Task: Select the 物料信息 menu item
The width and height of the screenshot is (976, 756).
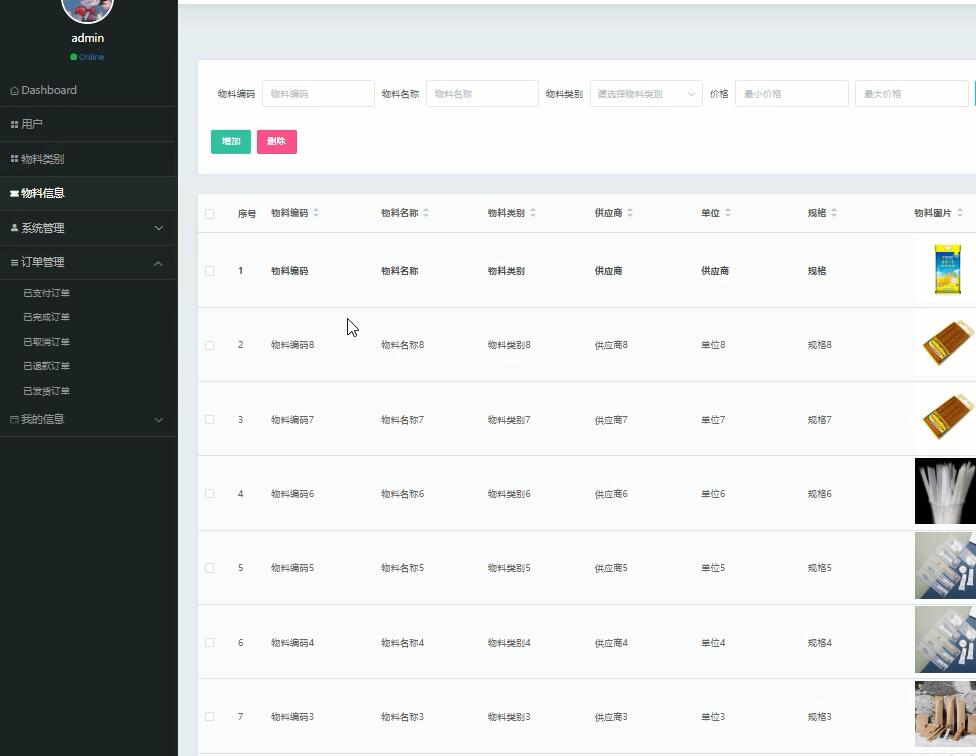Action: click(x=88, y=194)
